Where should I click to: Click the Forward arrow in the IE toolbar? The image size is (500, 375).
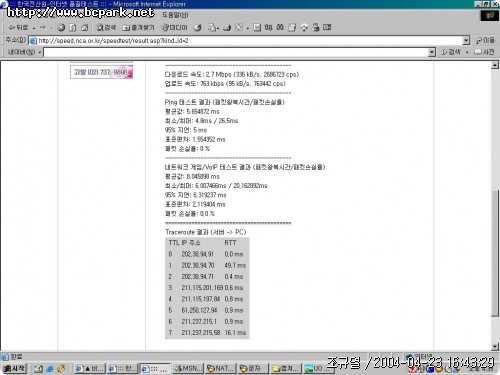click(x=43, y=27)
